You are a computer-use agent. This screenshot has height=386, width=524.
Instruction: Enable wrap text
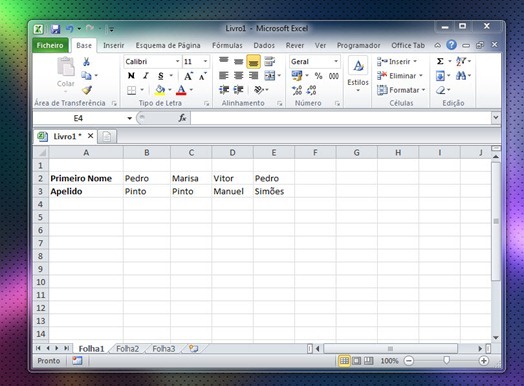coord(269,61)
